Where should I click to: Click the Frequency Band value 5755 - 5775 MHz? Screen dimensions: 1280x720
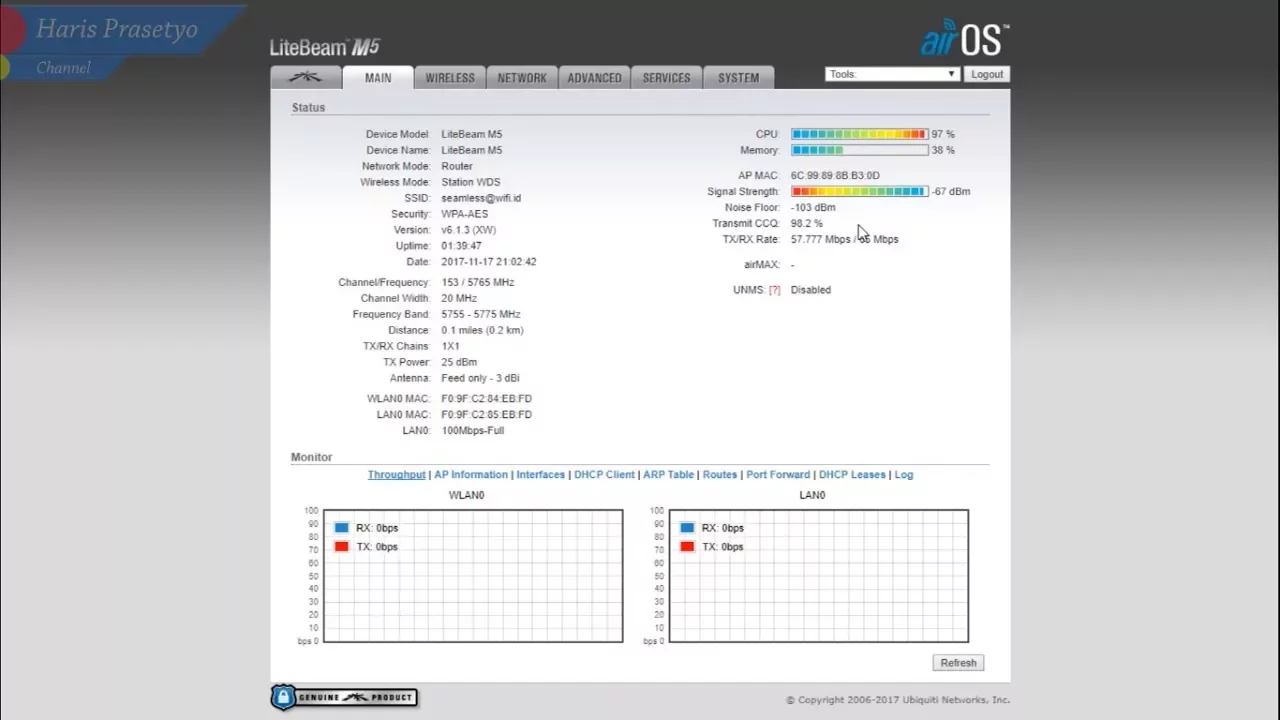(x=481, y=315)
